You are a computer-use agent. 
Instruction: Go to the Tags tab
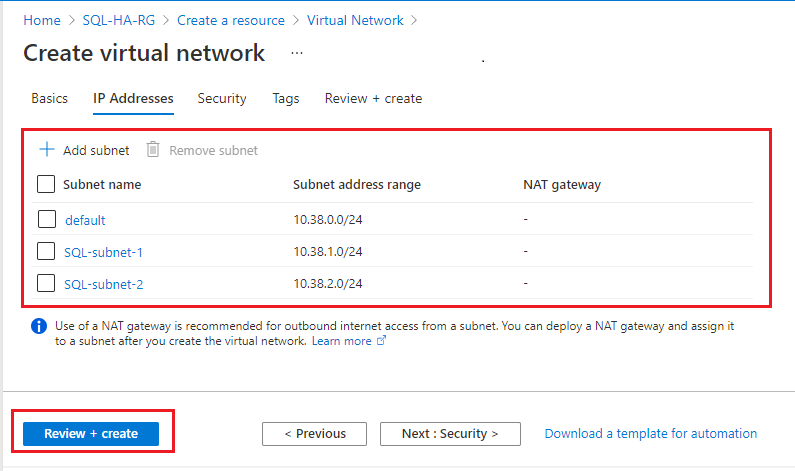click(286, 99)
